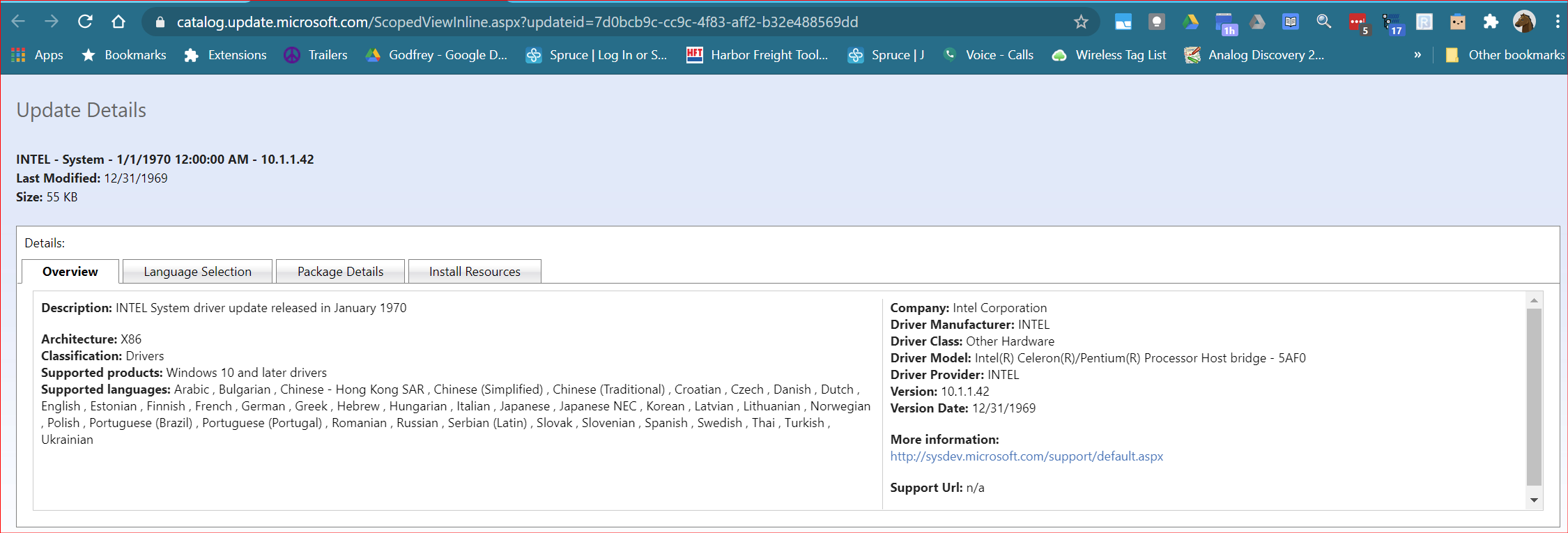Image resolution: width=1568 pixels, height=533 pixels.
Task: Expand hidden bookmarks chevron
Action: [x=1417, y=55]
